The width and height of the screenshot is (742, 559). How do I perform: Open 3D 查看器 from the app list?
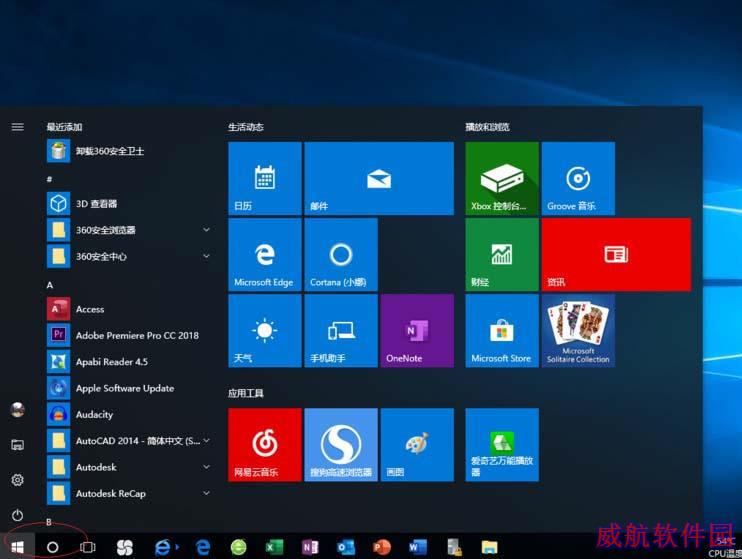point(129,204)
